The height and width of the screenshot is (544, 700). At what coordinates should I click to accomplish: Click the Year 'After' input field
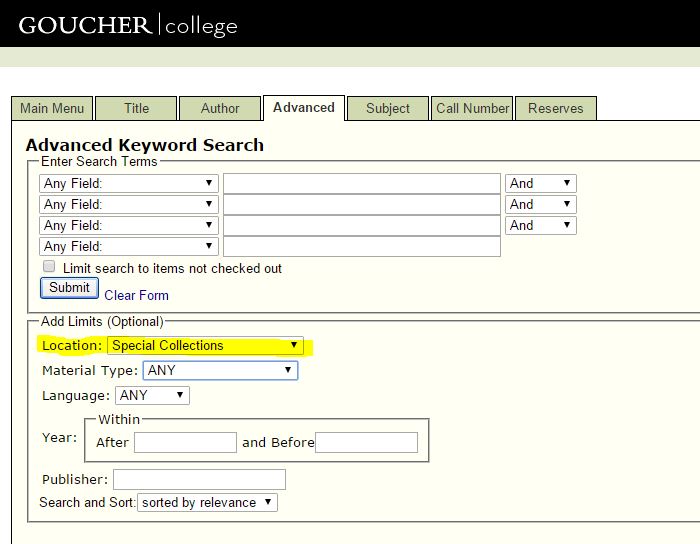coord(185,442)
